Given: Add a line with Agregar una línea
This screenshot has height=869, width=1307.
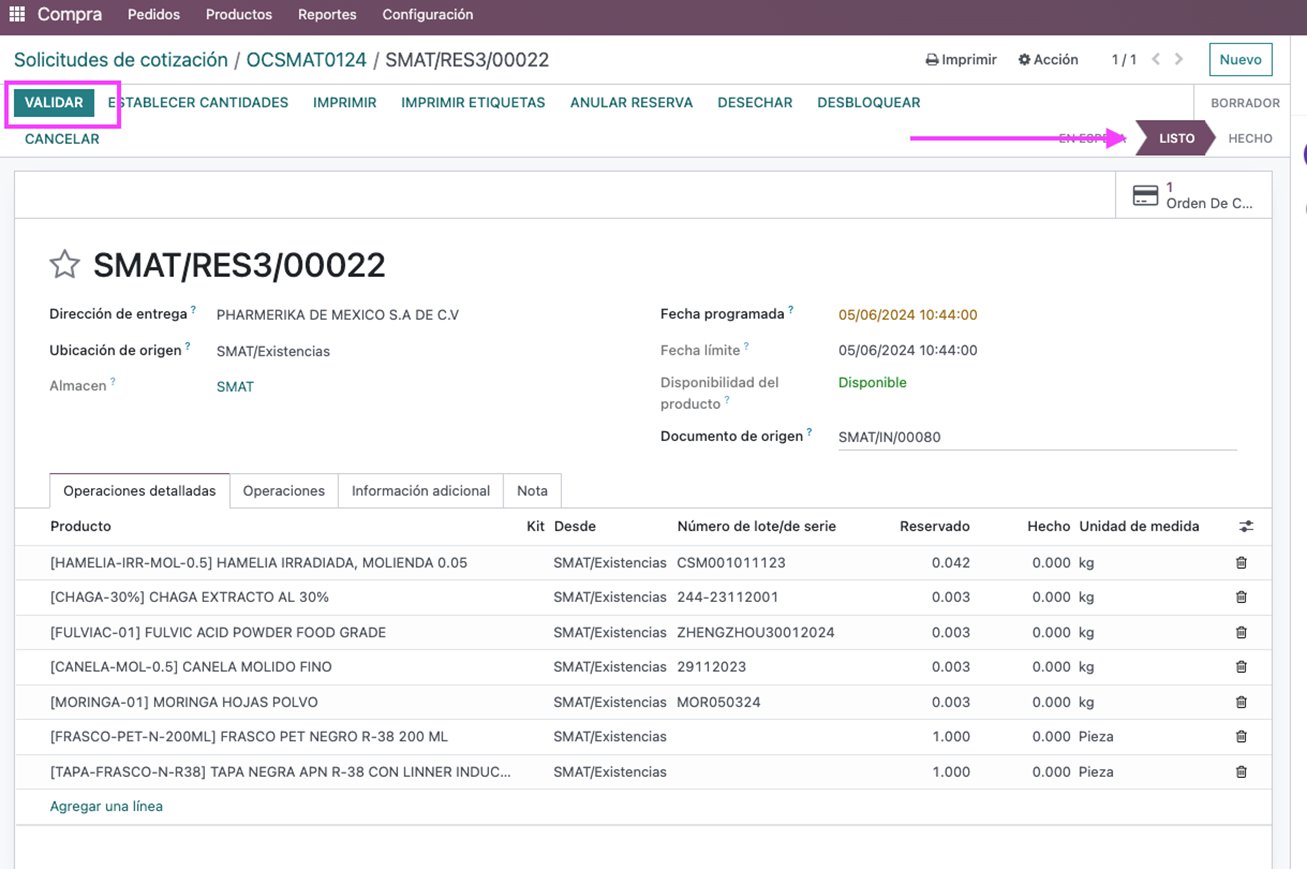Looking at the screenshot, I should point(106,806).
